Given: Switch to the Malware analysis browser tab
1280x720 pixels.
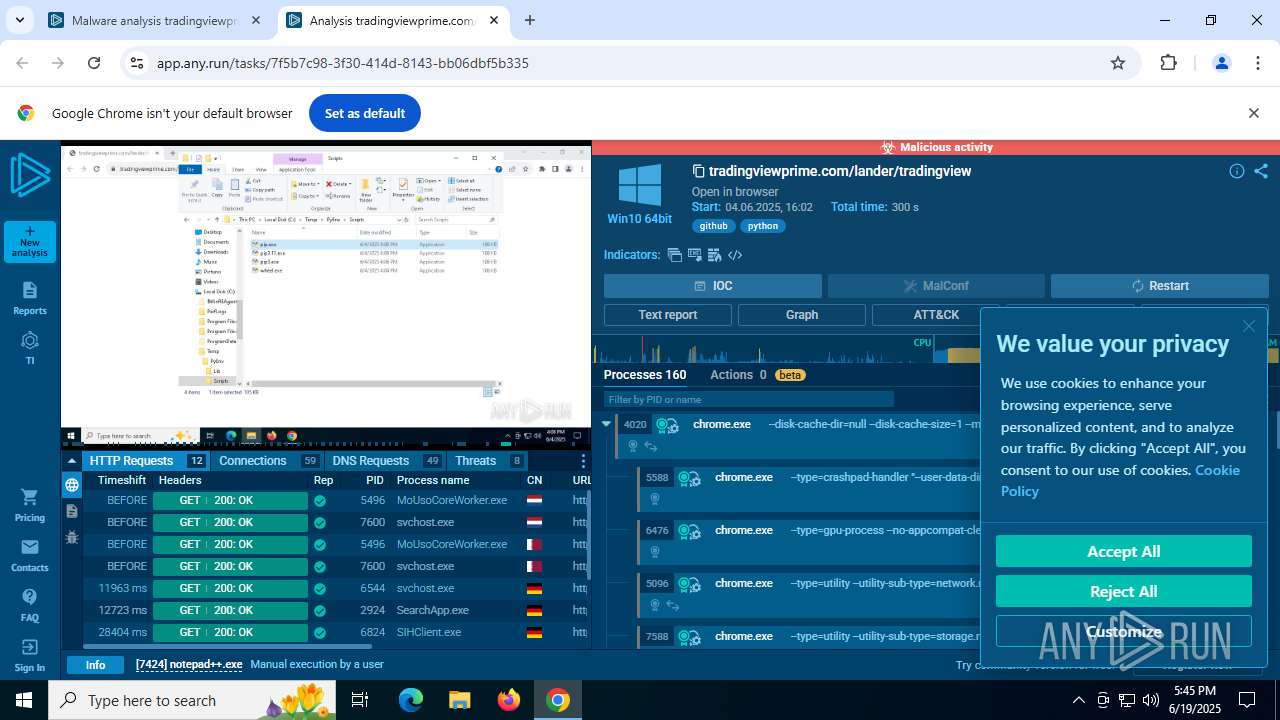Looking at the screenshot, I should 155,20.
